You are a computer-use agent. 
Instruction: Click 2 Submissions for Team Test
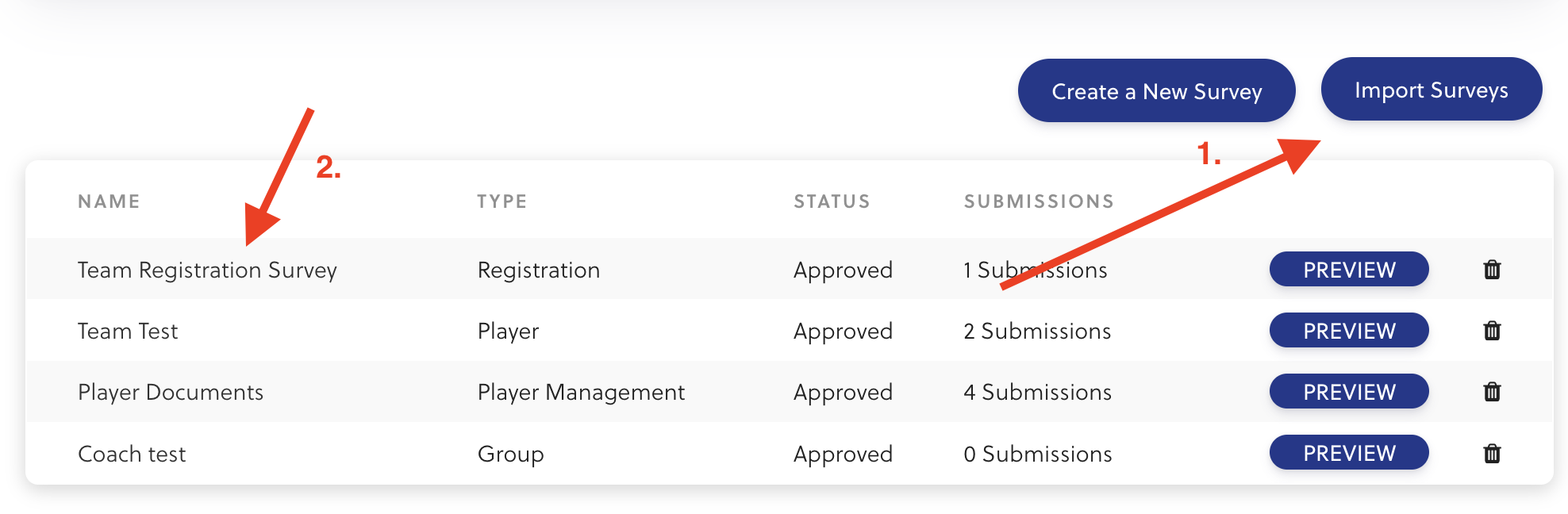(1037, 332)
